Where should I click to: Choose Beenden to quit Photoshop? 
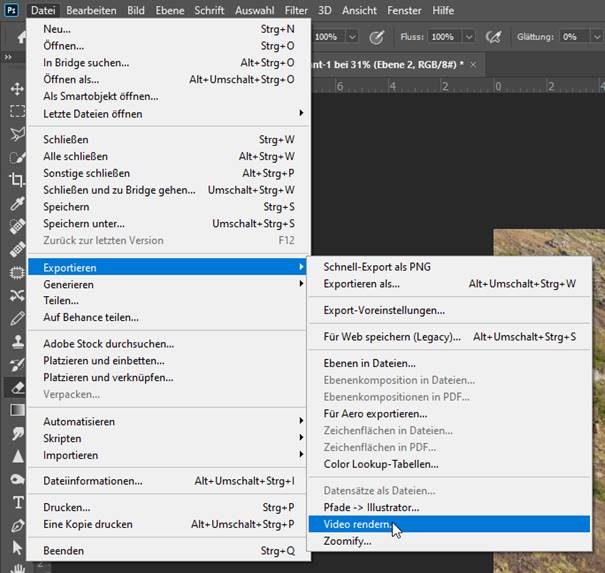click(169, 551)
